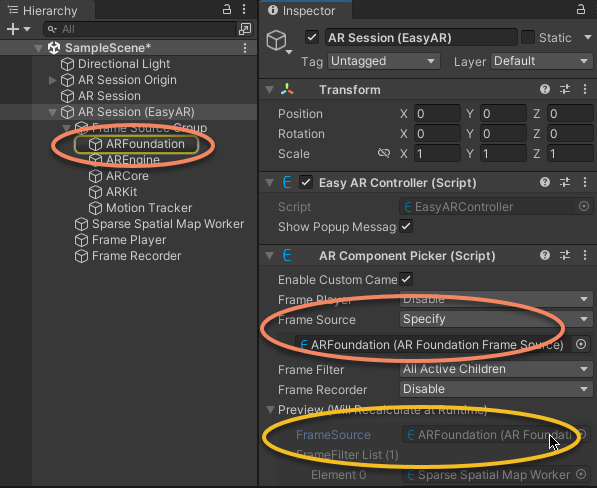Click Scale Z field

(x=570, y=154)
